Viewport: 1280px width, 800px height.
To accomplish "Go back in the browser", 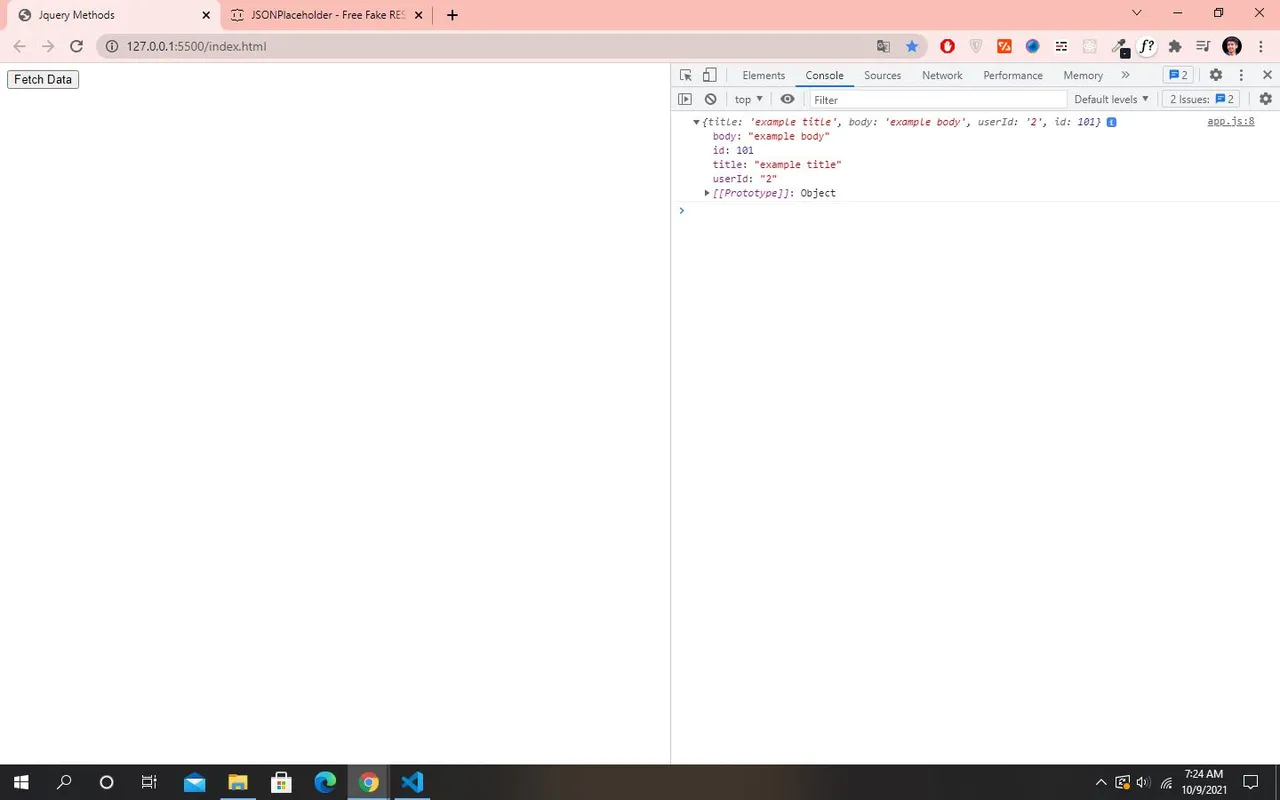I will [19, 46].
